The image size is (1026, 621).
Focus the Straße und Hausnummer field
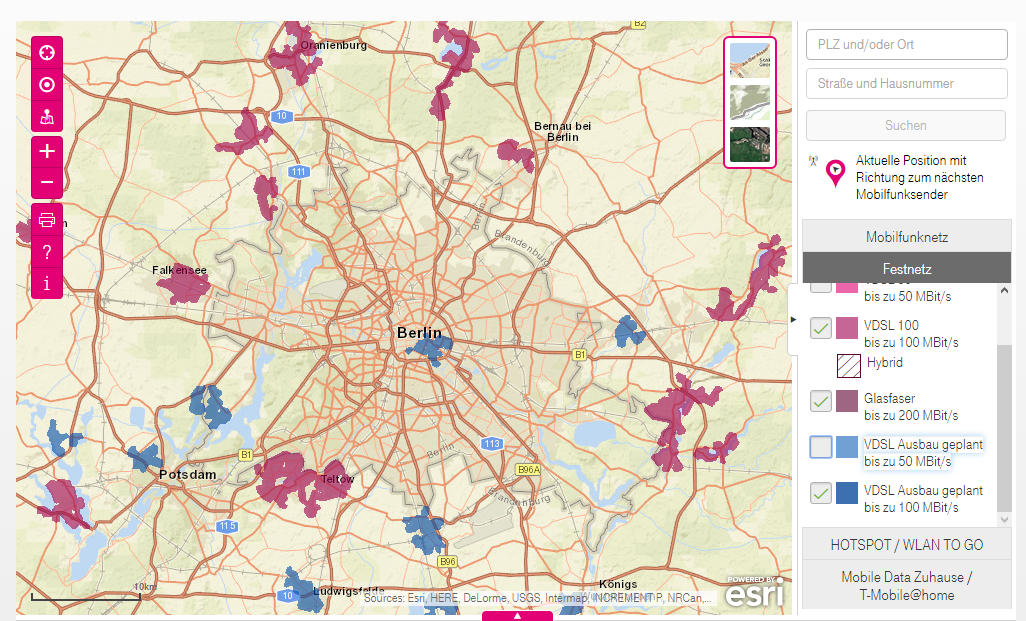click(906, 84)
